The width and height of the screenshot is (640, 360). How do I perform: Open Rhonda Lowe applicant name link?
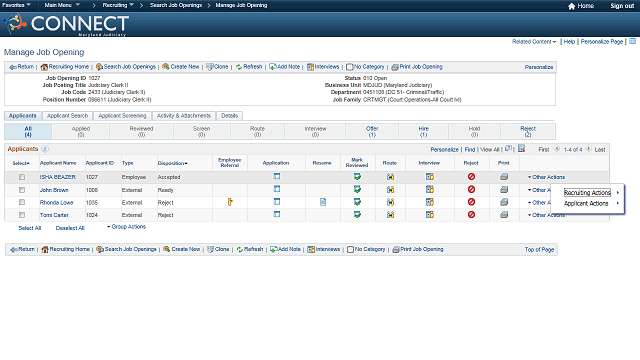[56, 202]
